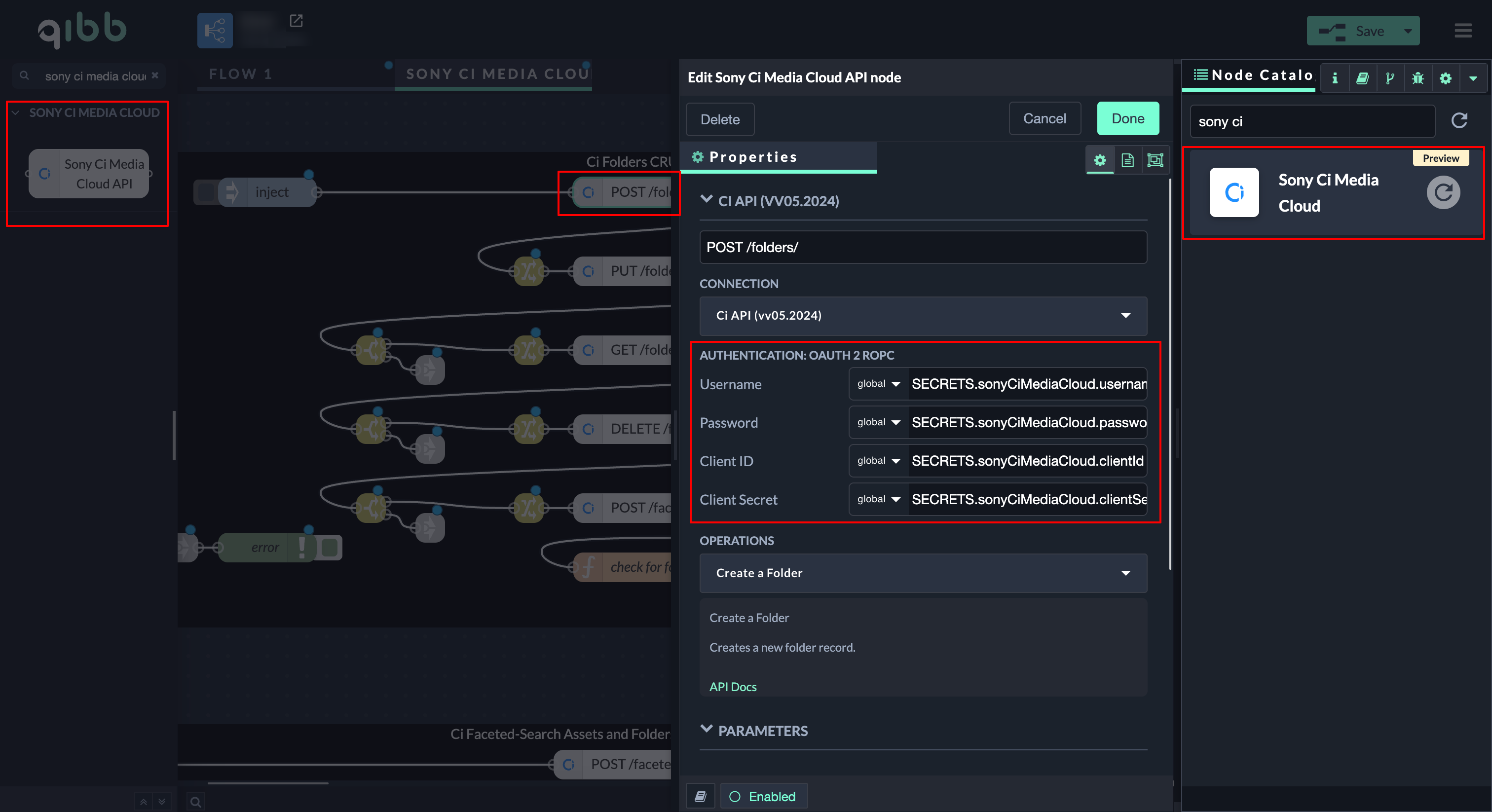
Task: Refresh the node catalog search results
Action: pos(1459,120)
